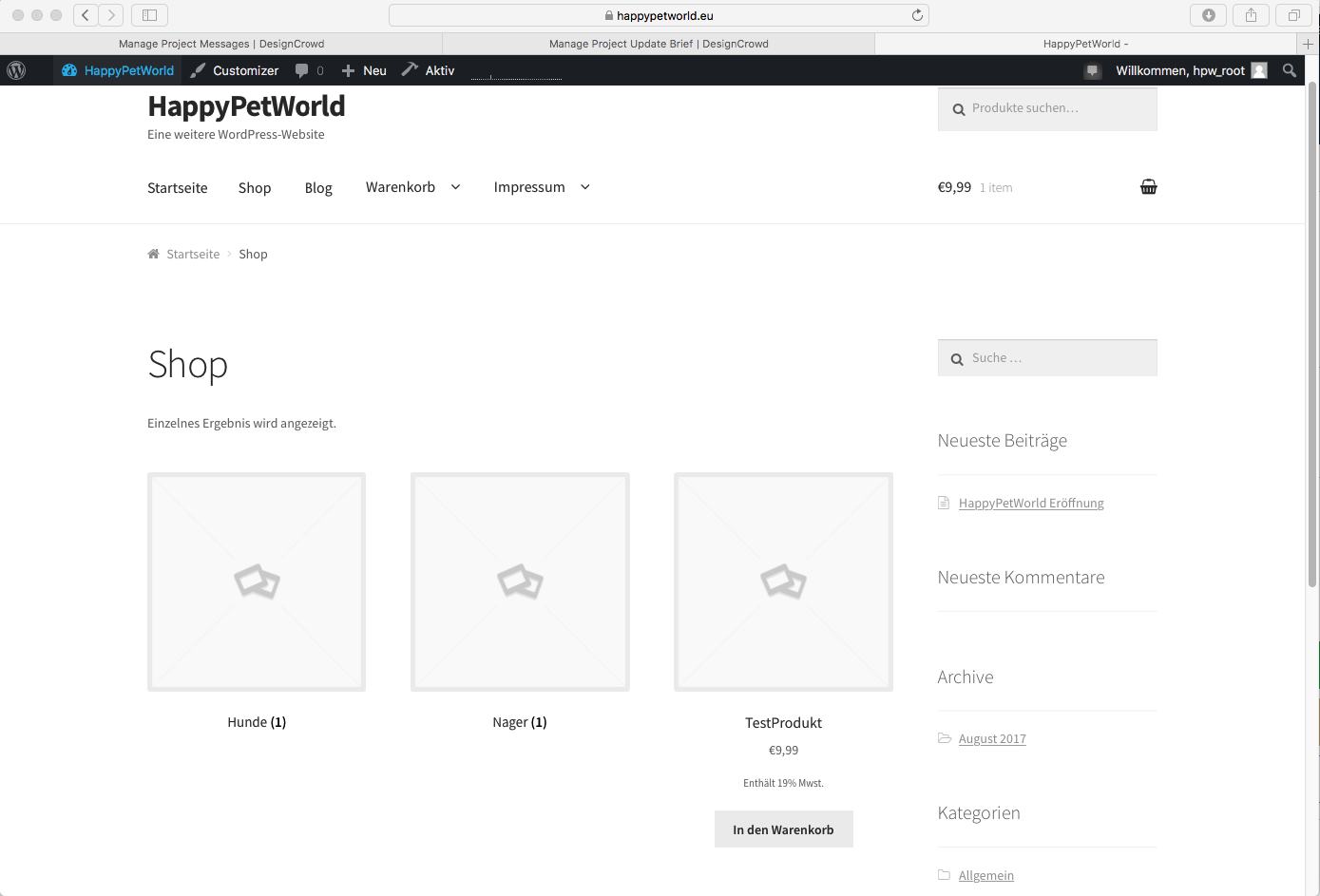Open Willkommen, hpw_root account menu
Screen dimensions: 1320x896
pyautogui.click(x=1180, y=70)
